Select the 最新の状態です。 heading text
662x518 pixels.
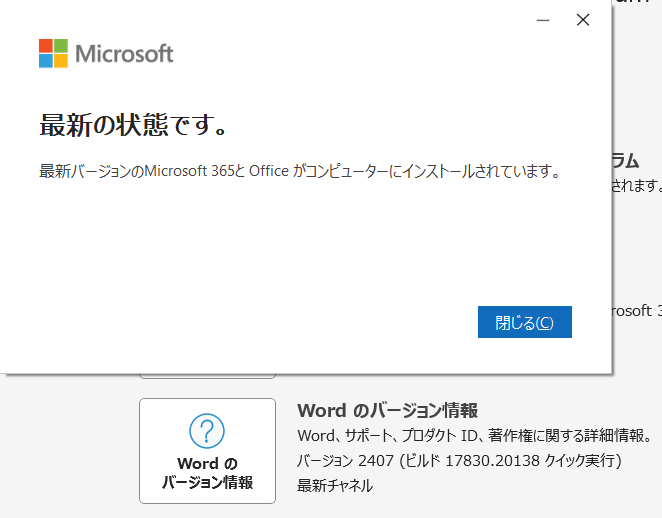(x=134, y=125)
